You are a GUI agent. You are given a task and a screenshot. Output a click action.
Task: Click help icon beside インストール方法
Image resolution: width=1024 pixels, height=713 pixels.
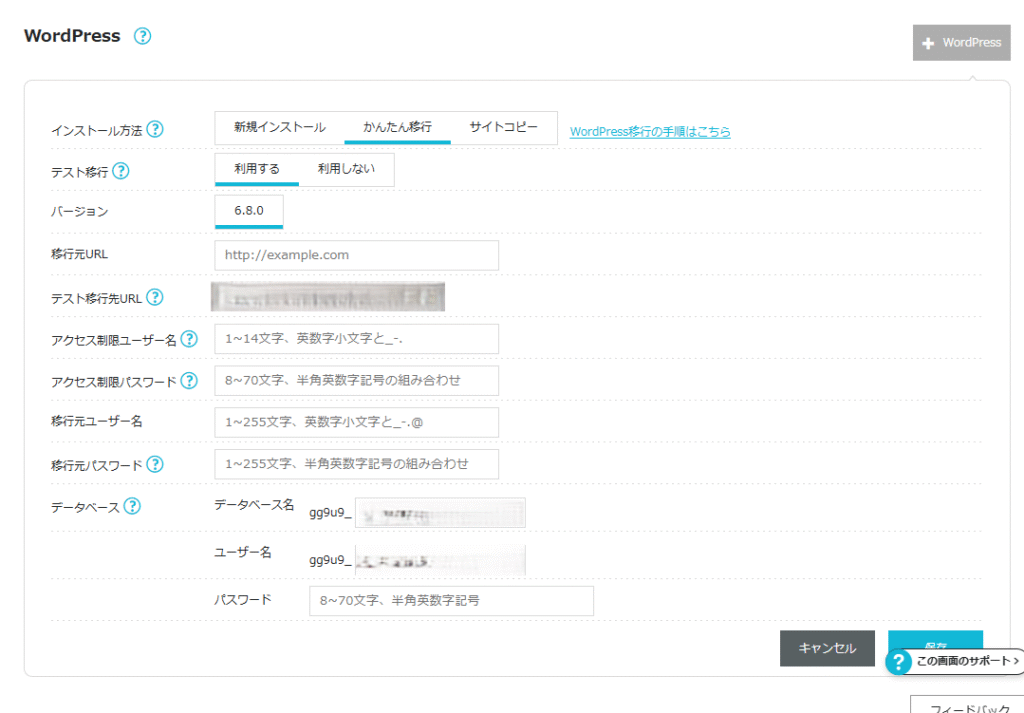click(x=155, y=129)
